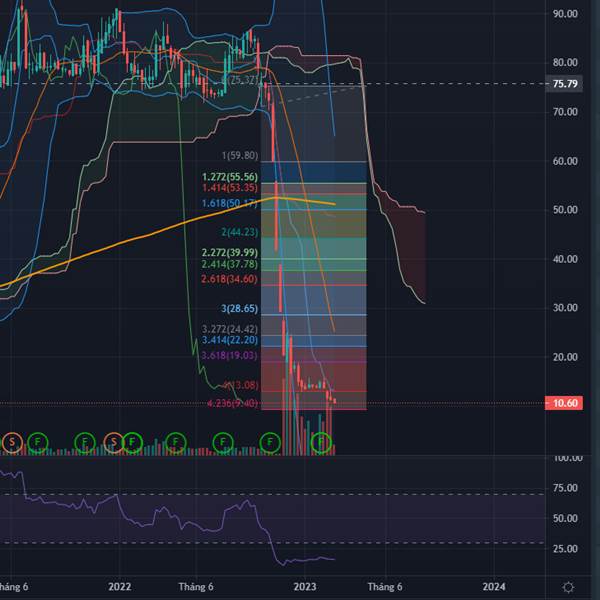This screenshot has height=600, width=600.
Task: Click Fibonacci level label 2(44.23)
Action: click(x=240, y=232)
